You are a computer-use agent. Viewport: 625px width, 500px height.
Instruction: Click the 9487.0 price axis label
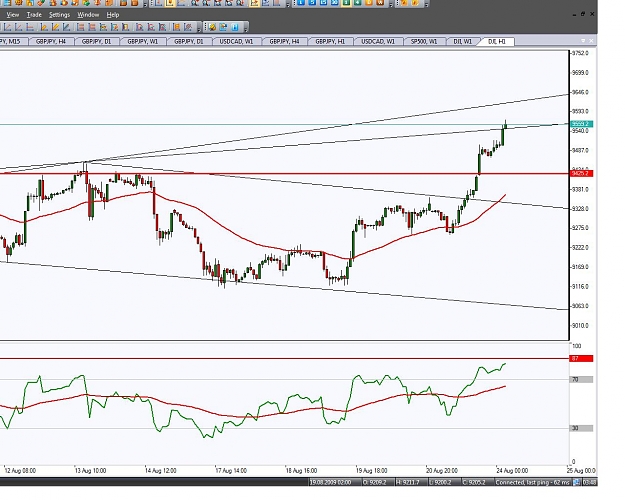[x=580, y=151]
